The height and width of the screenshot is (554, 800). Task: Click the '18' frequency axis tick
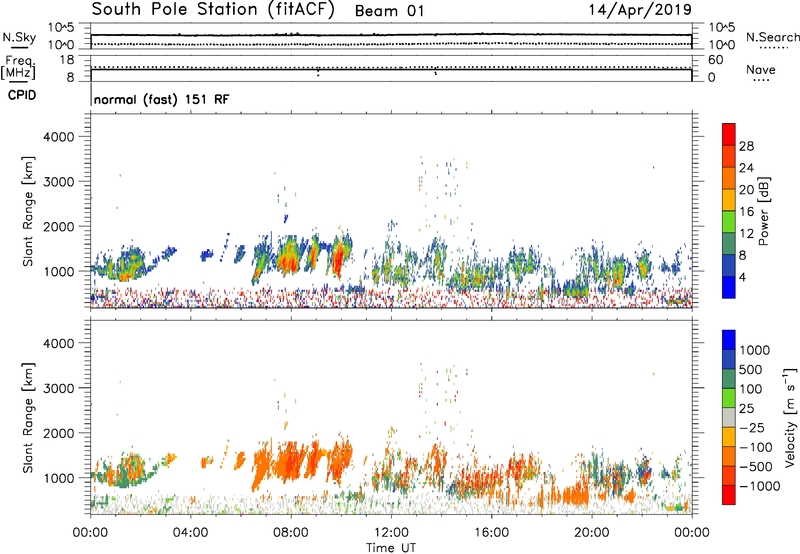(x=67, y=60)
